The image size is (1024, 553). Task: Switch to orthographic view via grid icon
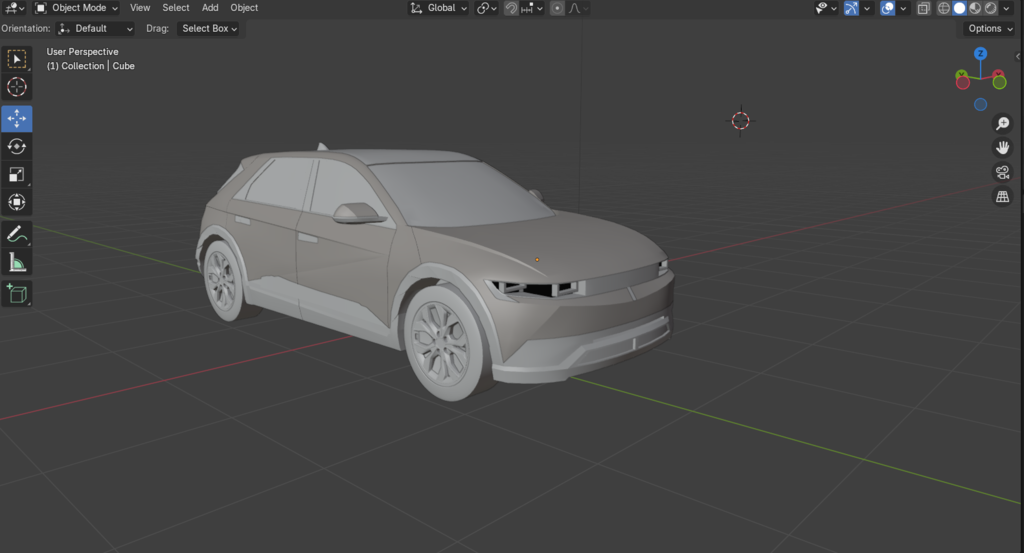(x=1002, y=197)
